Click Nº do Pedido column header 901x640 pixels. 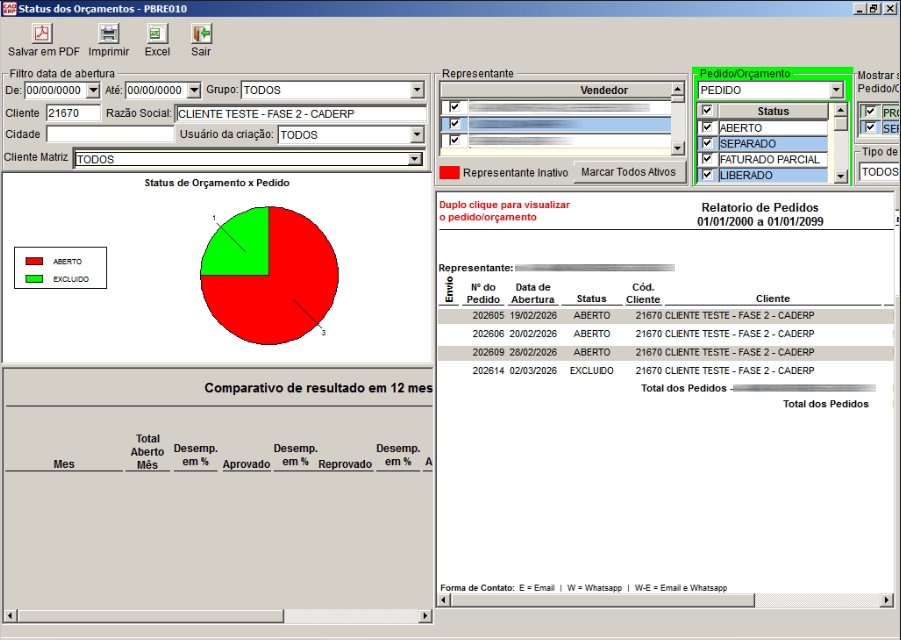click(x=483, y=293)
